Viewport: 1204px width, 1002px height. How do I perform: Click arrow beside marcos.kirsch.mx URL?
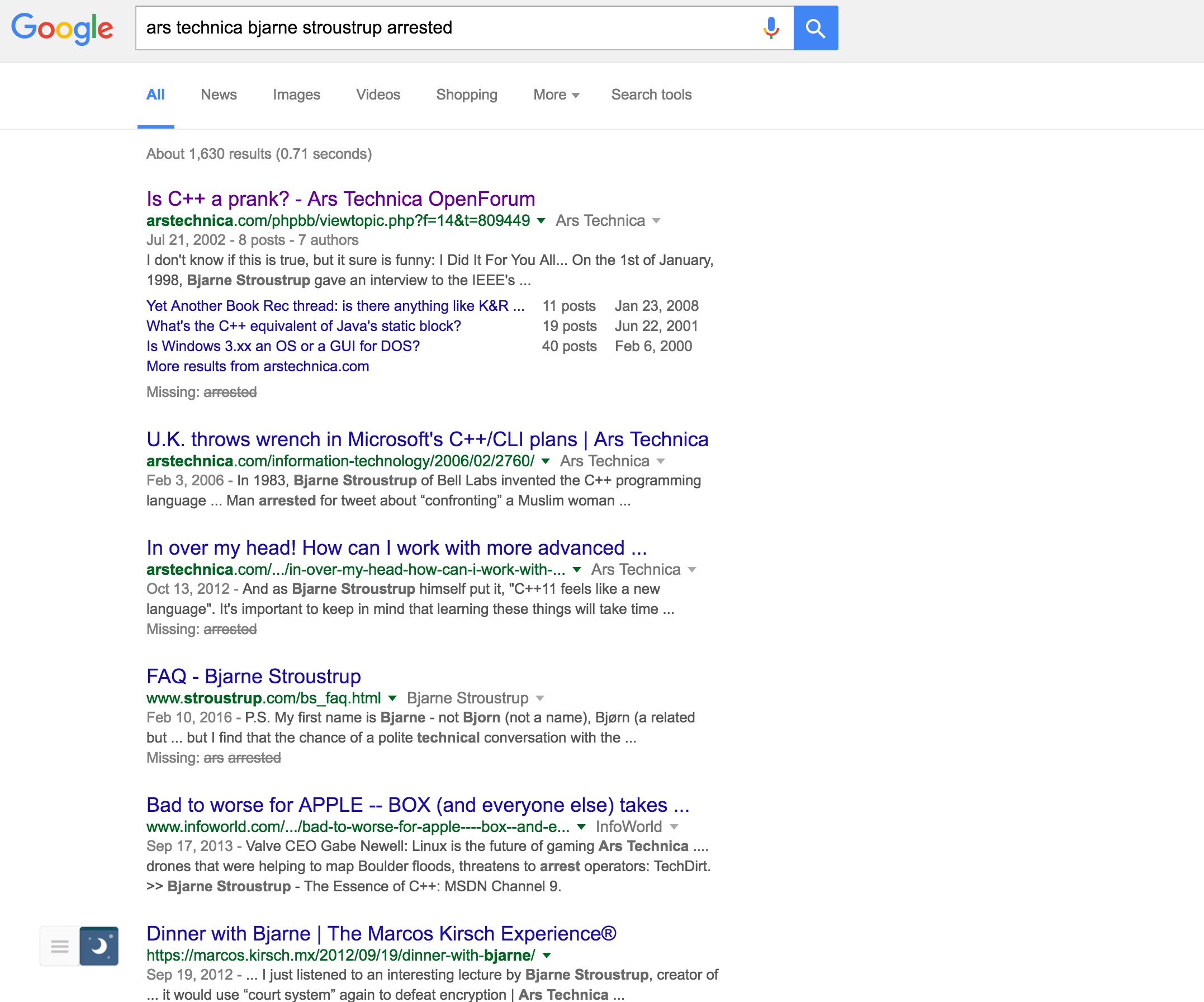click(x=547, y=955)
